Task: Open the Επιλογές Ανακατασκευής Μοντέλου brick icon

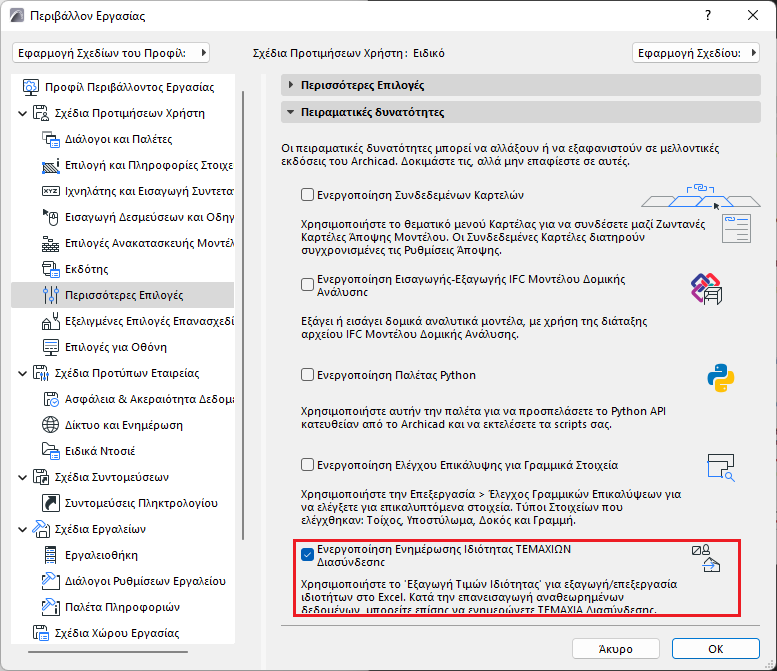Action: [x=51, y=243]
